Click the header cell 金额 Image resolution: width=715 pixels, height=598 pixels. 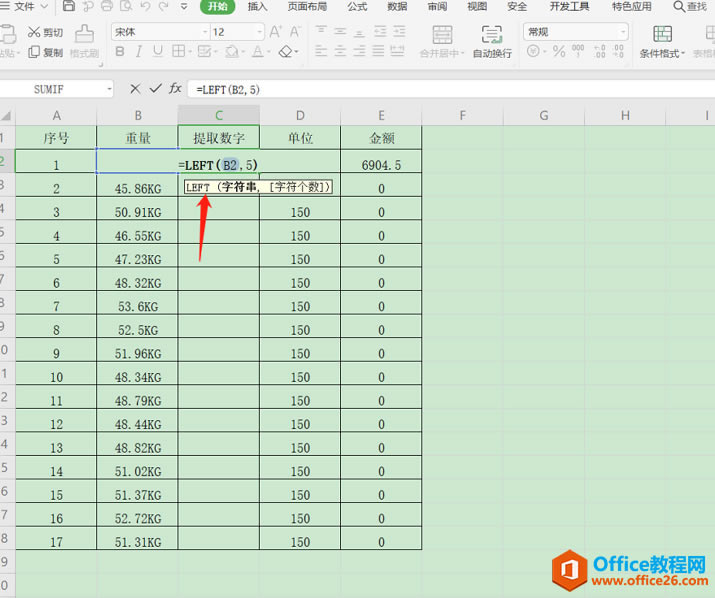[x=381, y=138]
